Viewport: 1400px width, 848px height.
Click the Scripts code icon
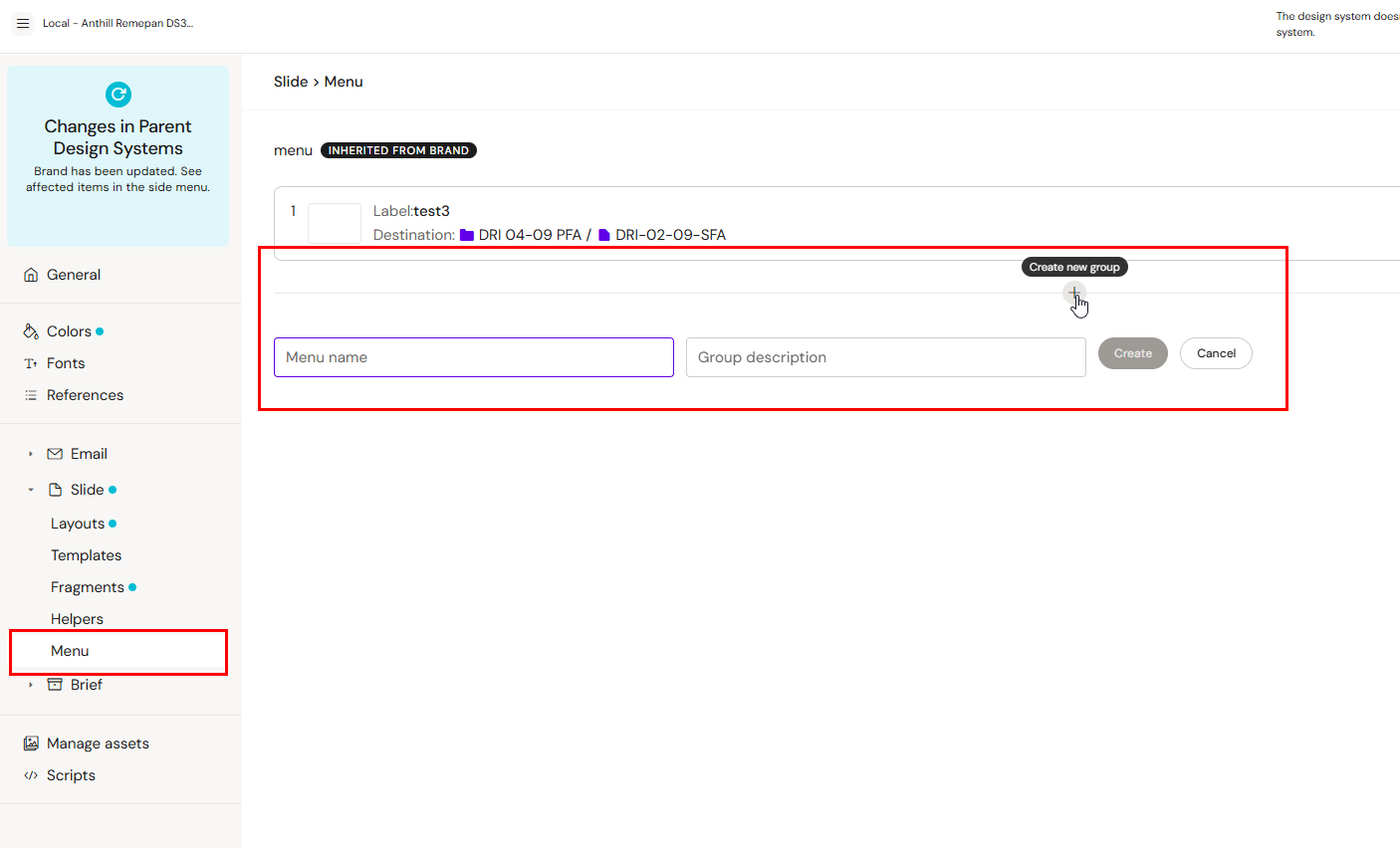pos(31,775)
